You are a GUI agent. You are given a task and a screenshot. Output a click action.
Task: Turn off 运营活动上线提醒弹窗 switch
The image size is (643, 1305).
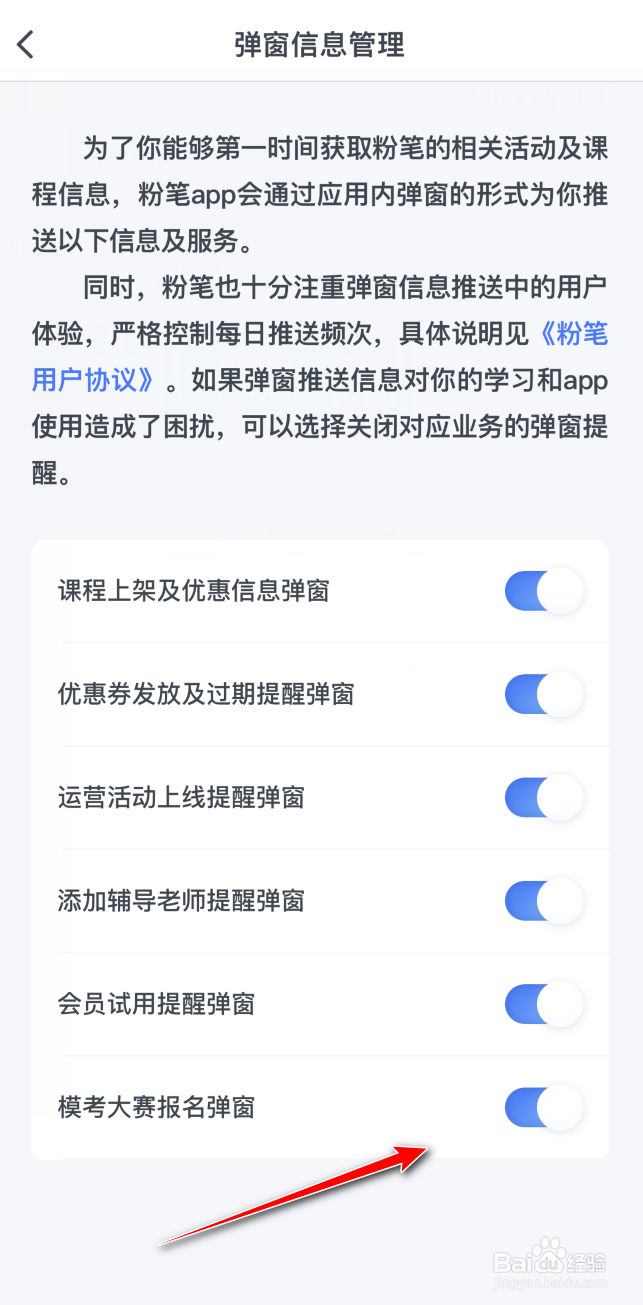pyautogui.click(x=543, y=798)
